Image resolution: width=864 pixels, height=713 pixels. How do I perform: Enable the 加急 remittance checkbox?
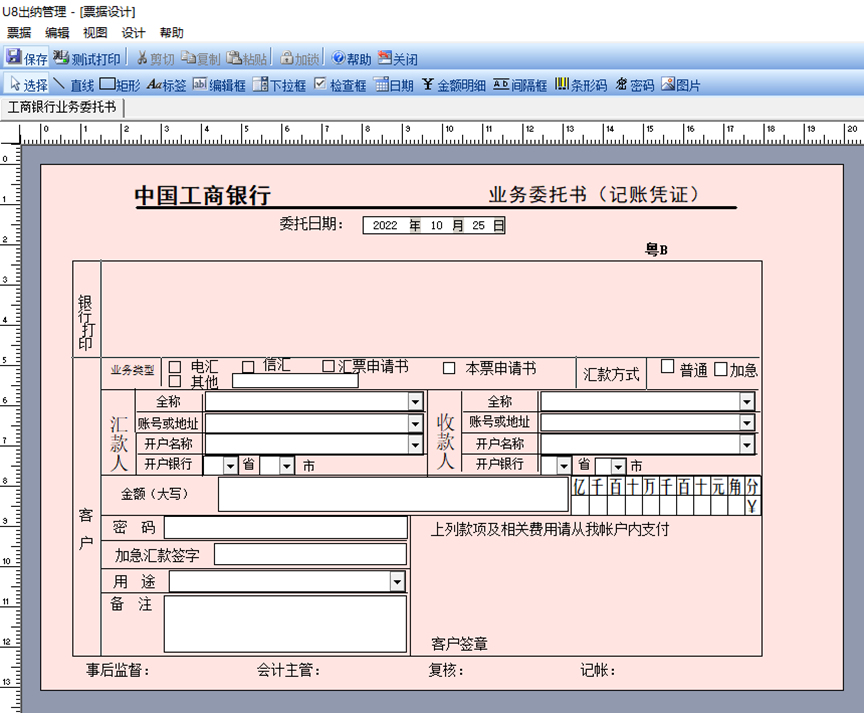pyautogui.click(x=720, y=369)
